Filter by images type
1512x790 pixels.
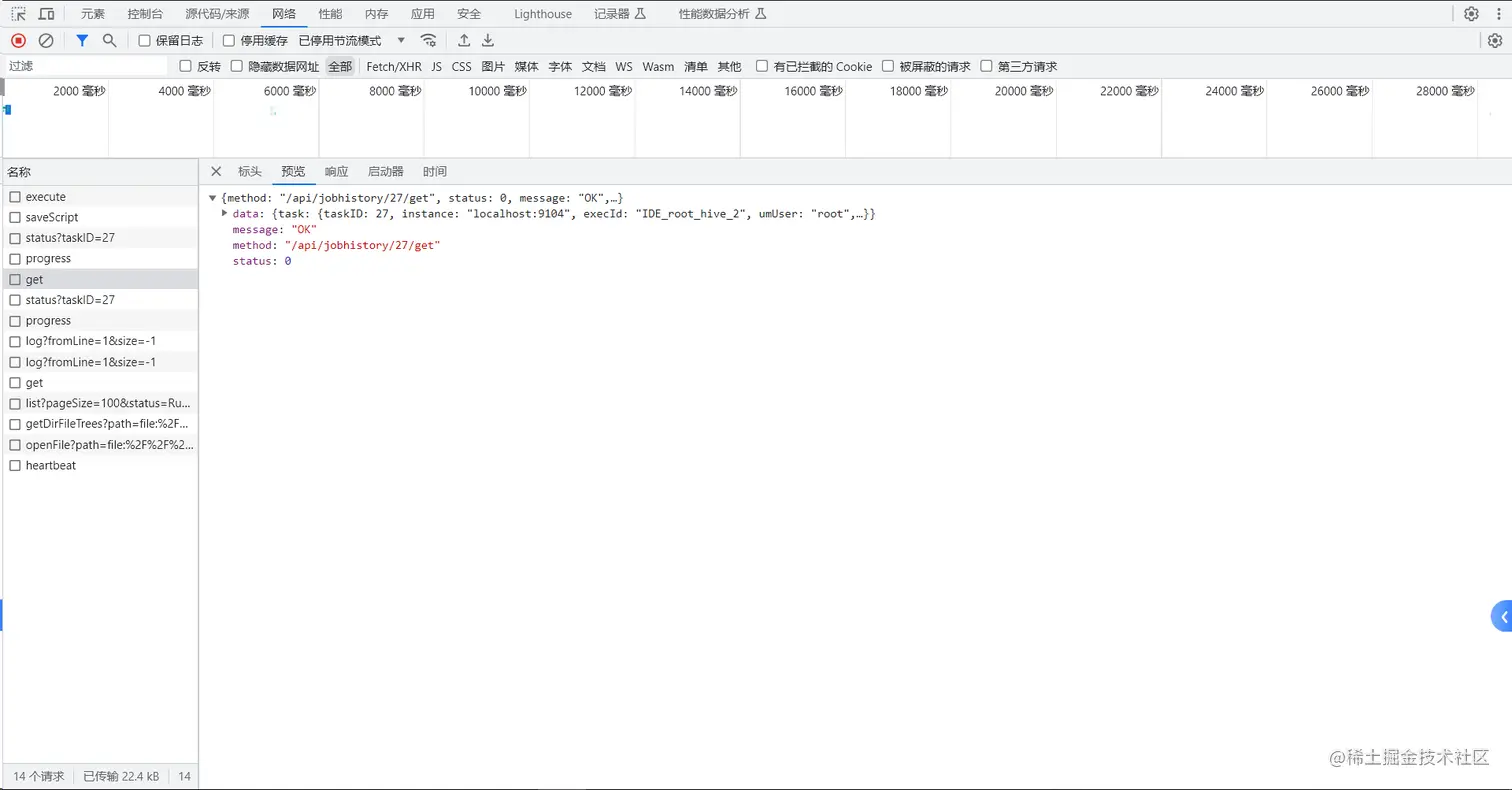click(x=493, y=66)
